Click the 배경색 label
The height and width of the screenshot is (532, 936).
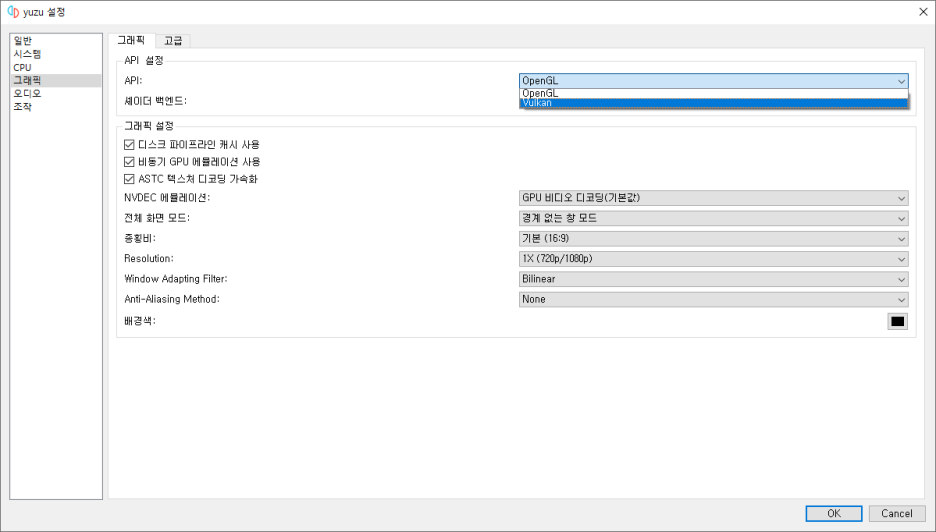(x=140, y=321)
